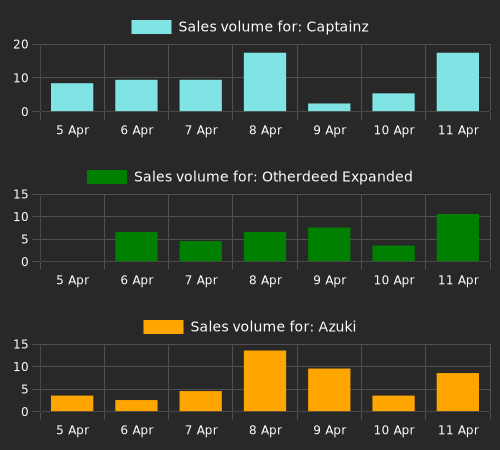Viewport: 500px width, 450px height.
Task: Click the small Captainz bar for 9 Apr
Action: tap(329, 107)
